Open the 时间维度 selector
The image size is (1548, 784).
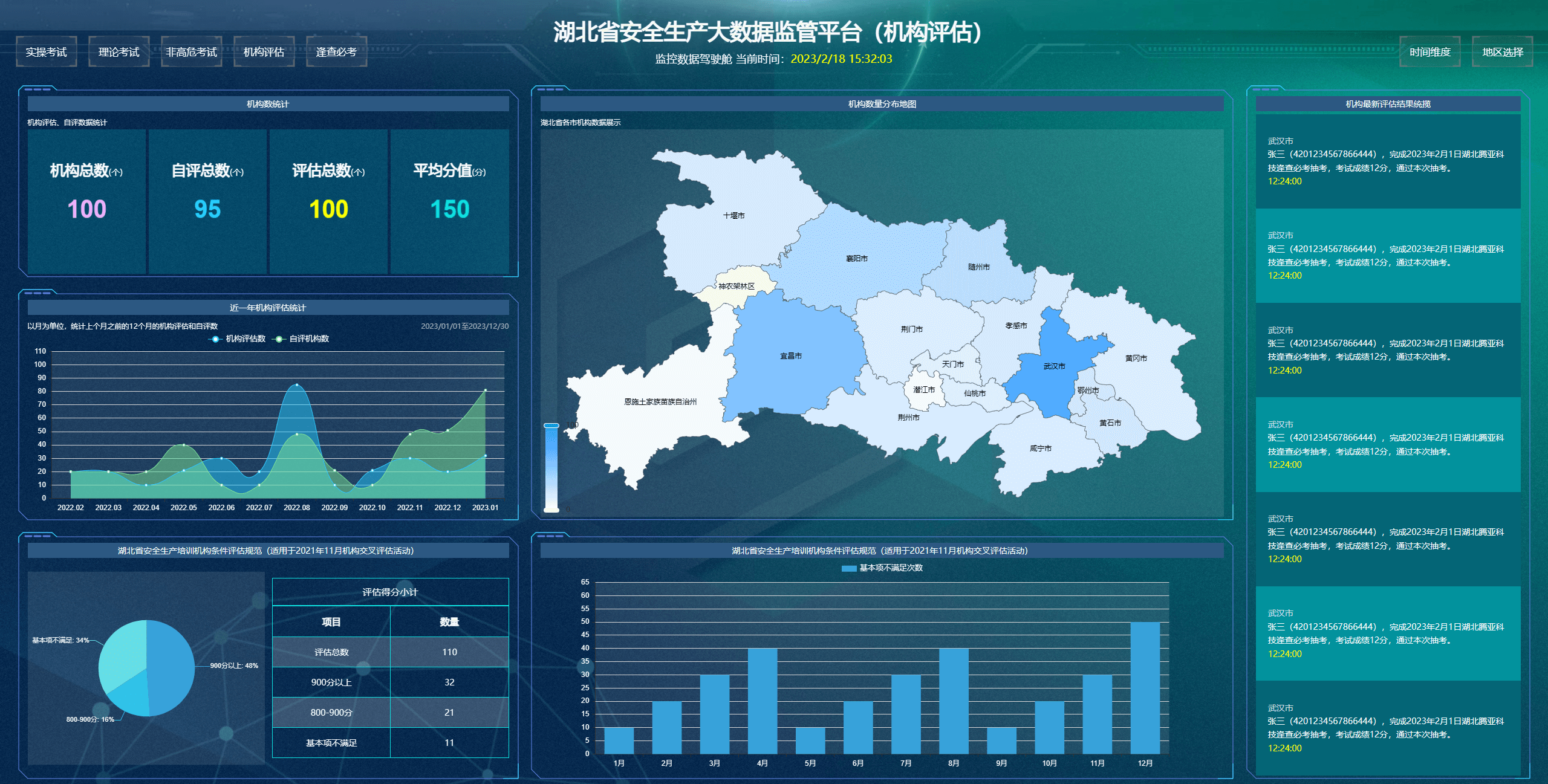[x=1430, y=52]
